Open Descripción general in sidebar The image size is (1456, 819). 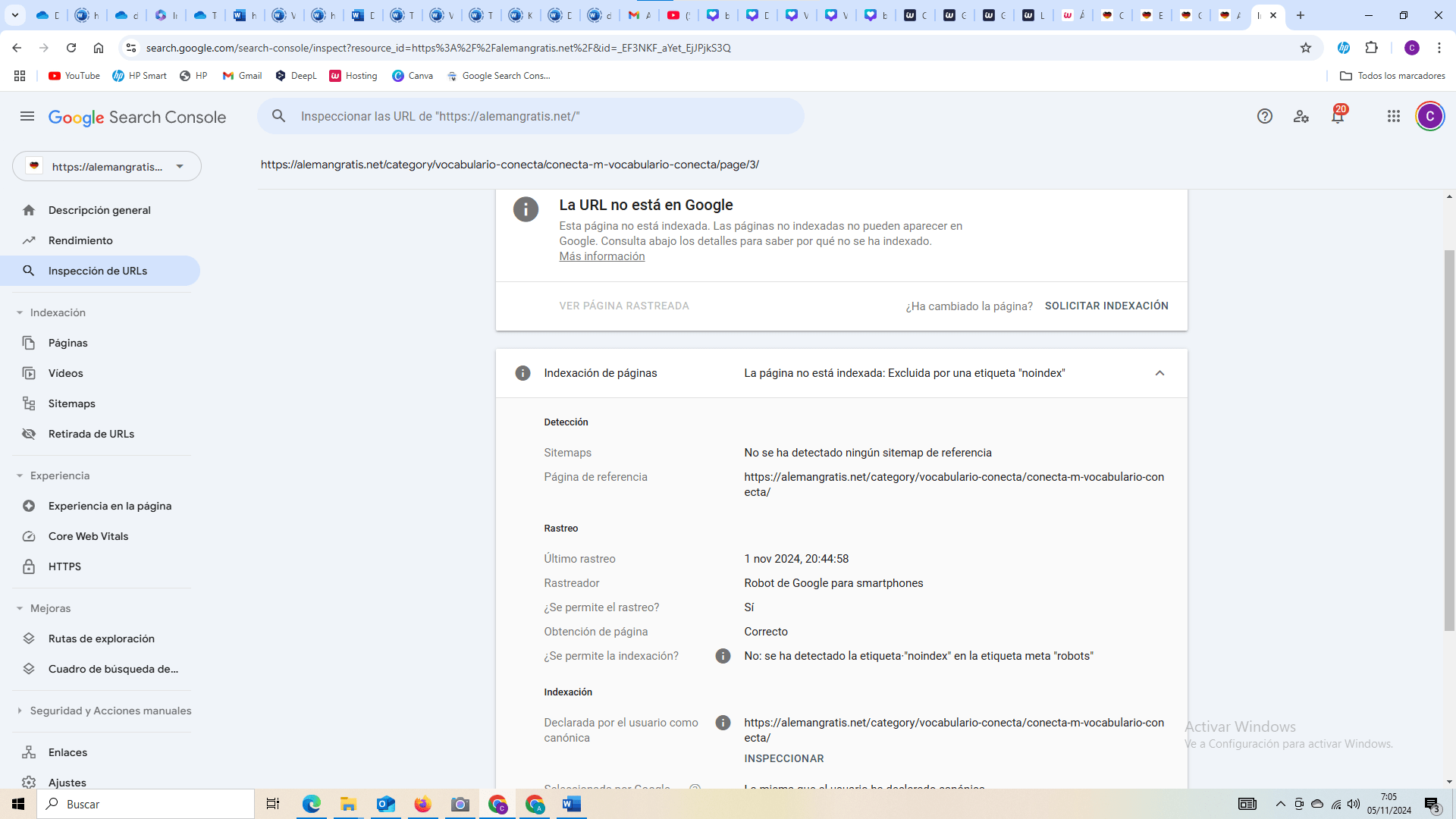click(x=100, y=210)
